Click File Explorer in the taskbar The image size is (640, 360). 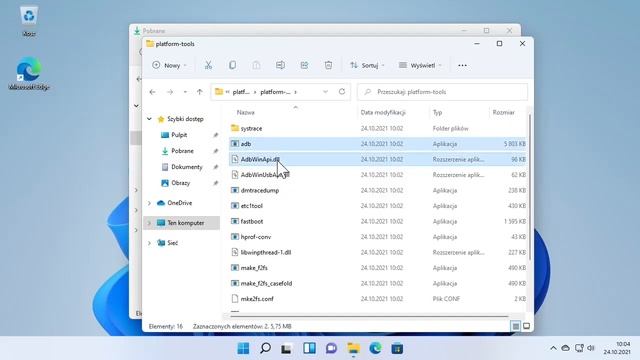pyautogui.click(x=353, y=348)
